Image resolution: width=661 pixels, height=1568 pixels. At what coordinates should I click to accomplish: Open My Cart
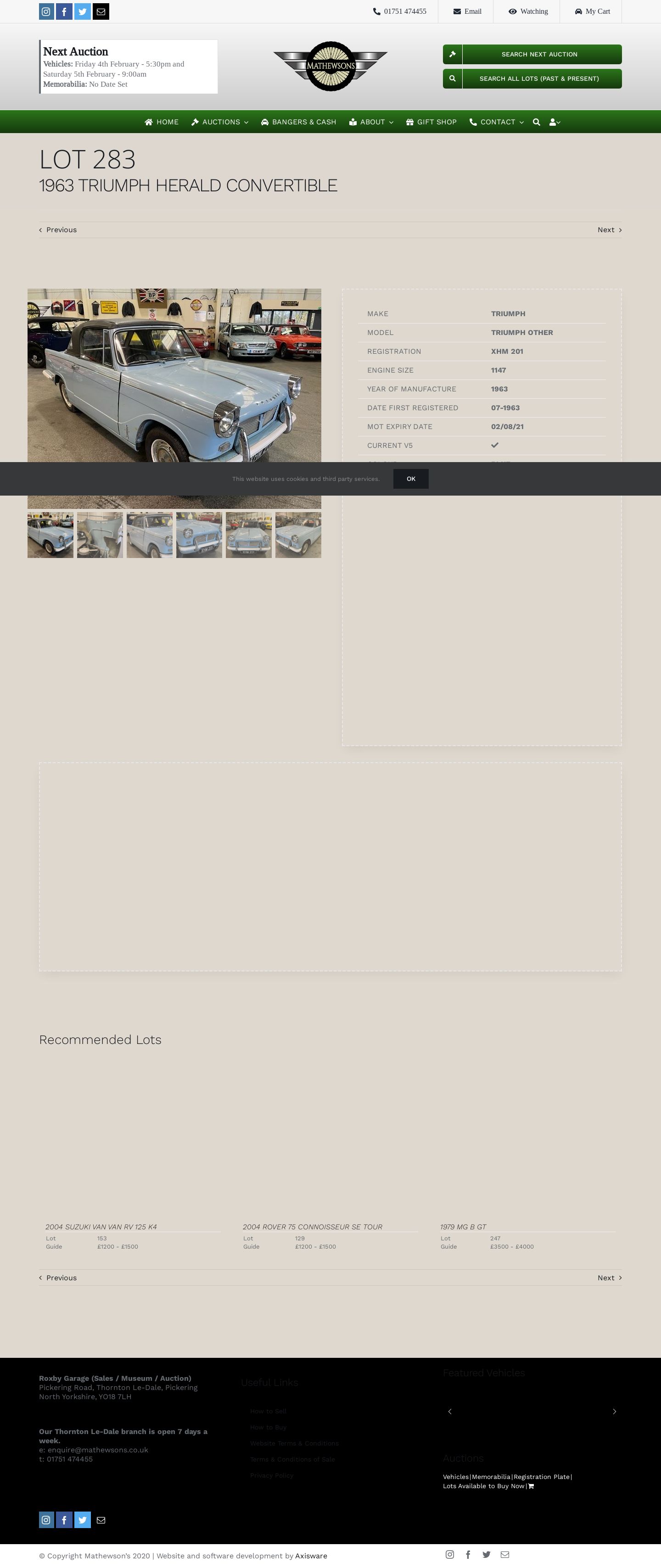coord(592,11)
